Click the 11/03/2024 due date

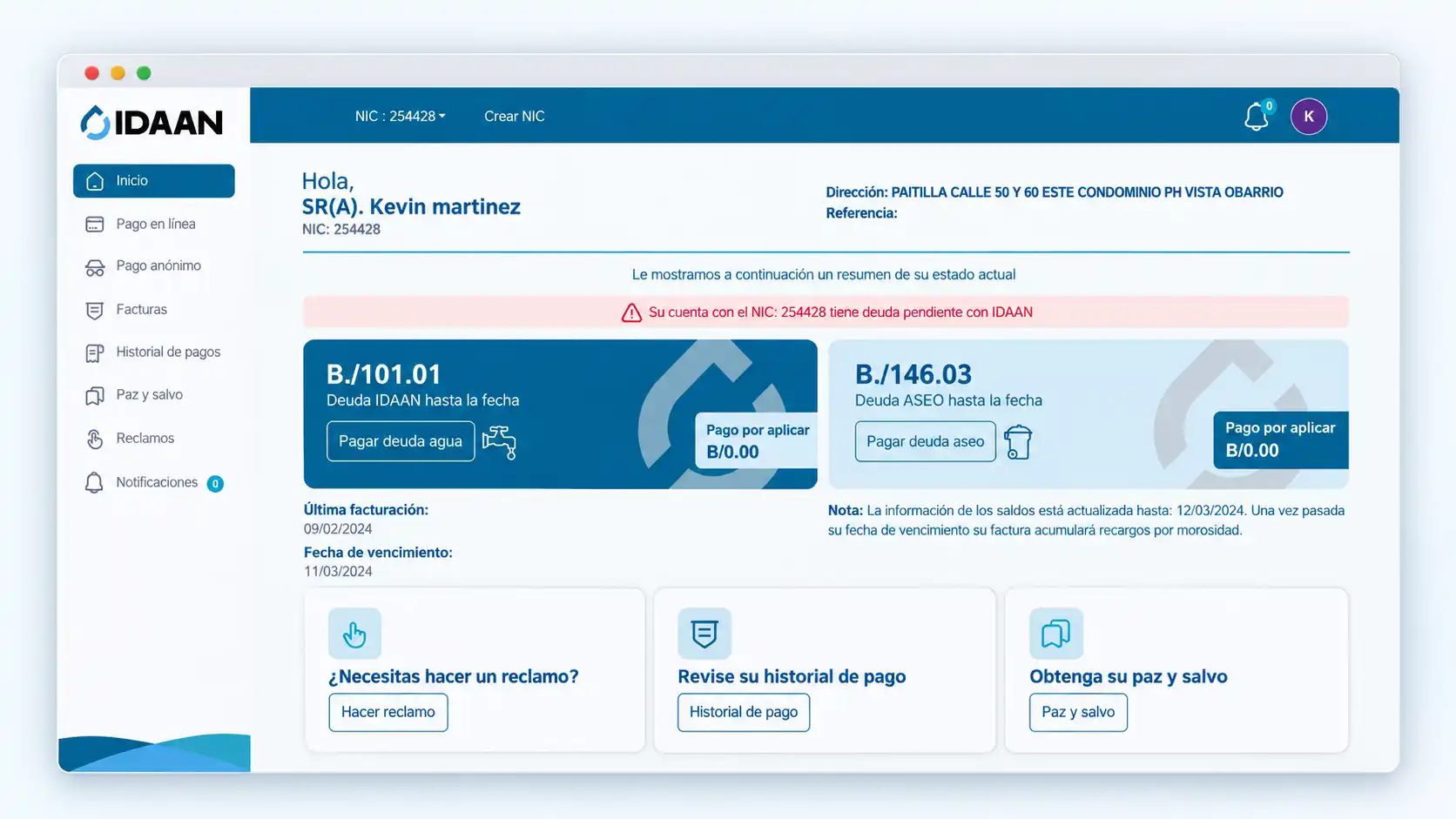(338, 572)
